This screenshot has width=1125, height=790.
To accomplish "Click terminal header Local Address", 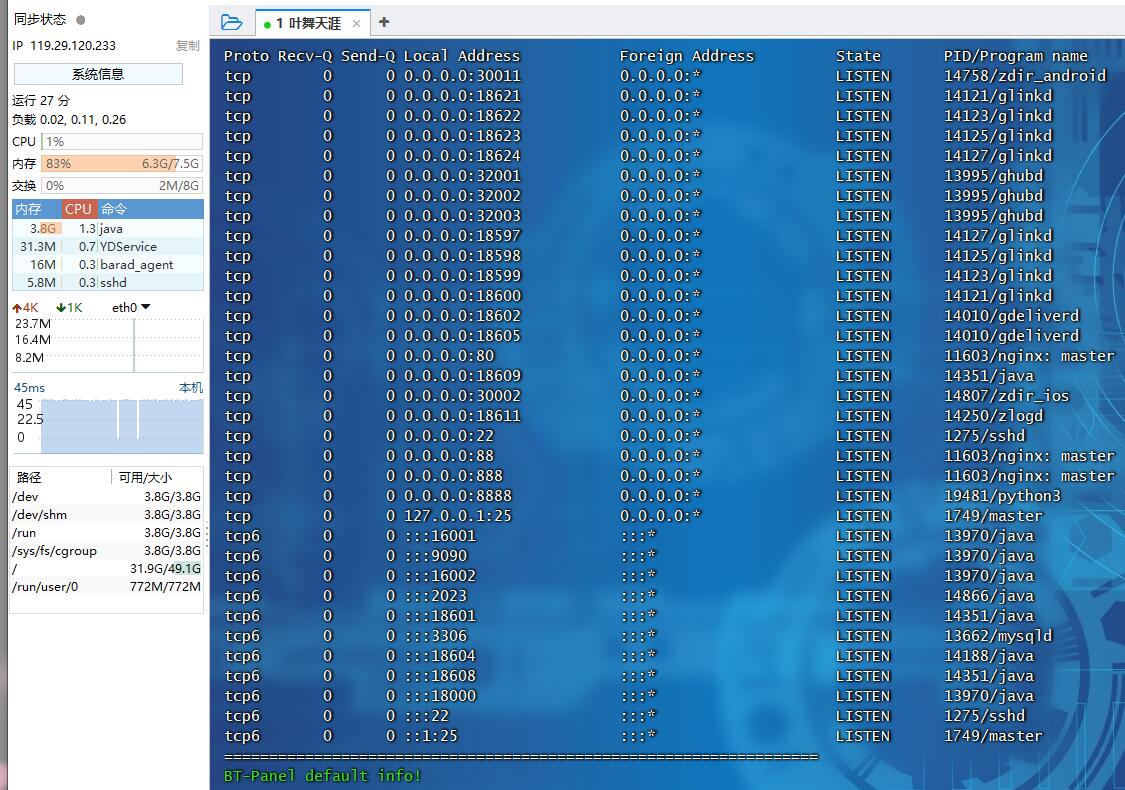I will [461, 56].
